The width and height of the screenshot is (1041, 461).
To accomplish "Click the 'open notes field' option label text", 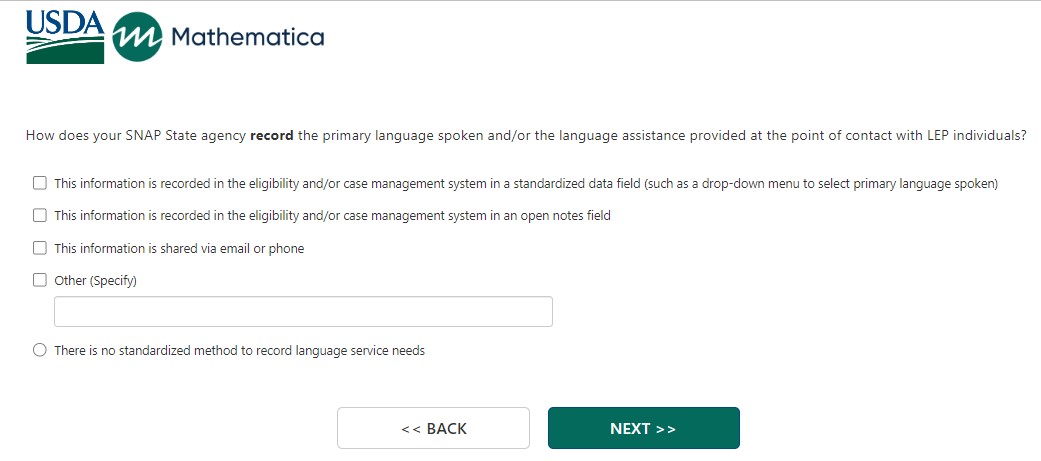I will pos(332,216).
